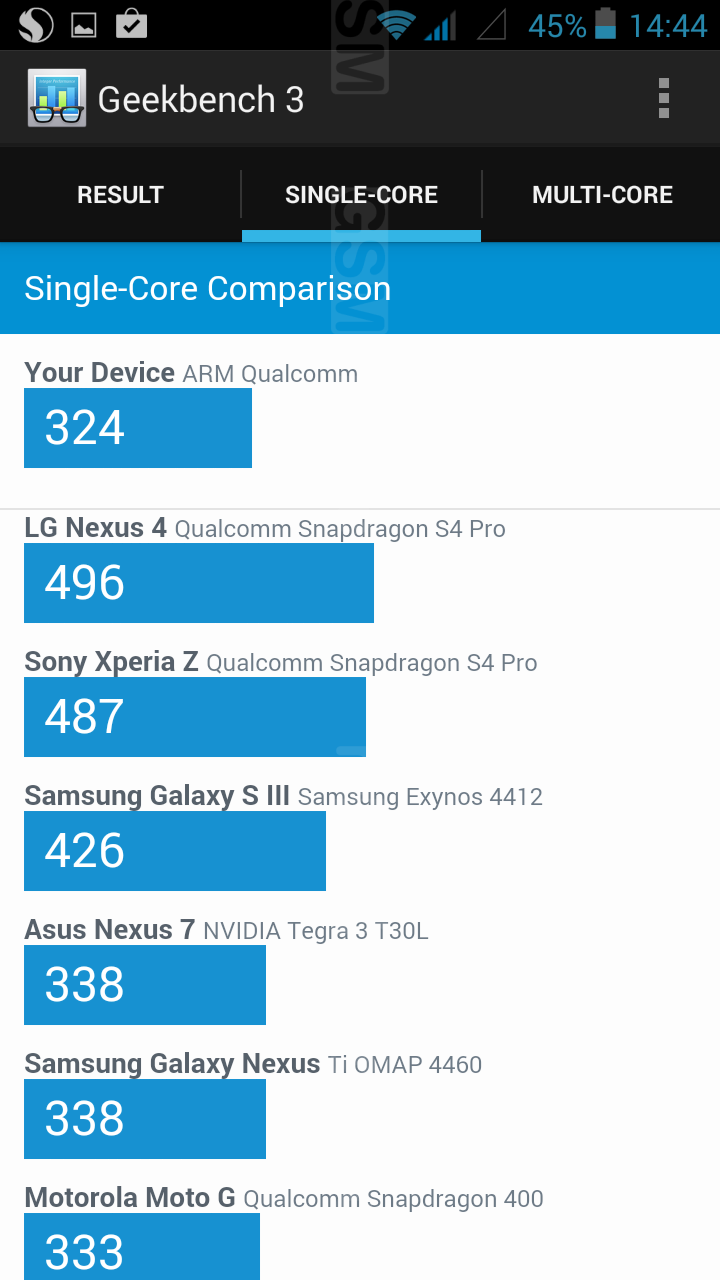Tap the 14:44 clock in status bar
The height and width of the screenshot is (1280, 720).
click(668, 25)
